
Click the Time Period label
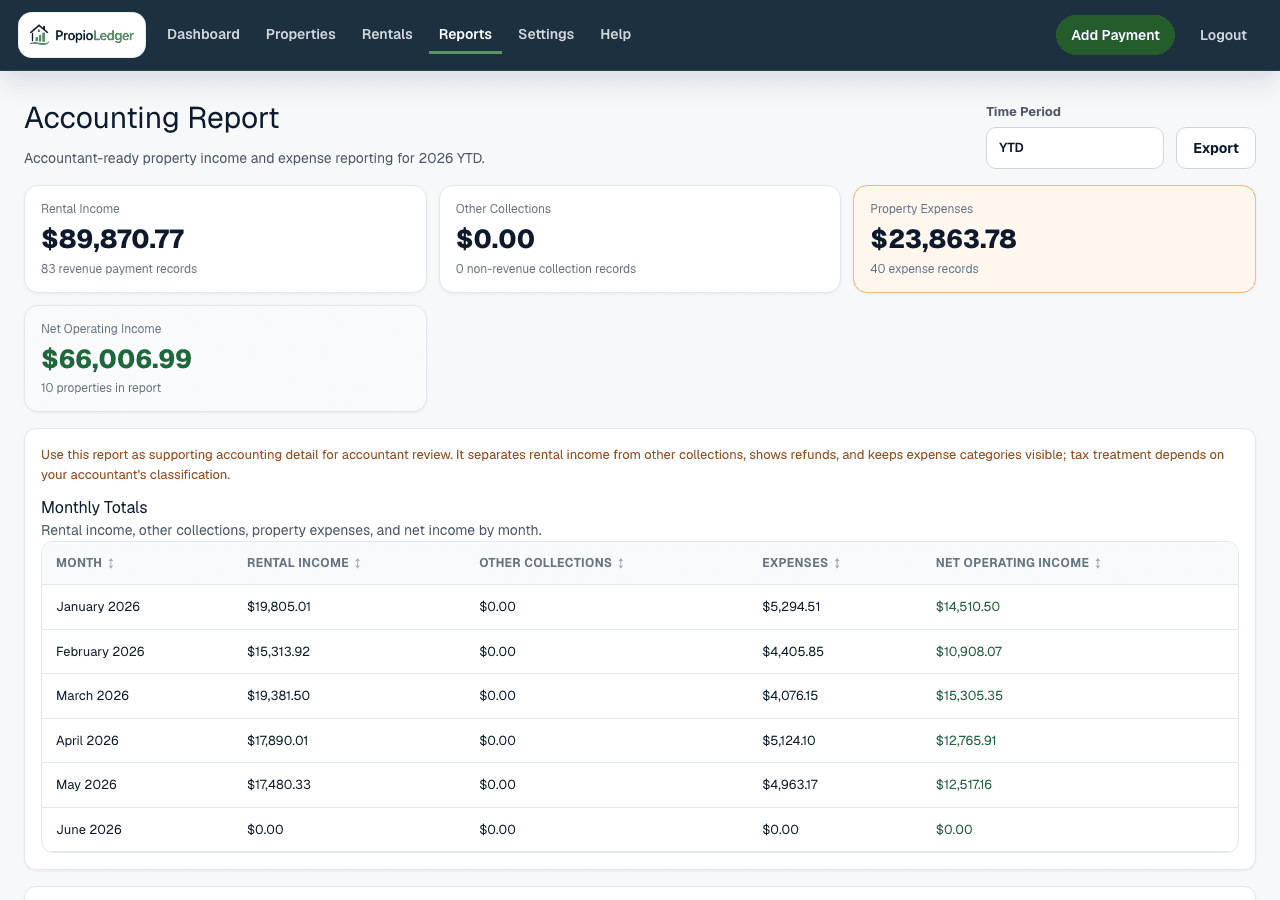coord(1023,112)
